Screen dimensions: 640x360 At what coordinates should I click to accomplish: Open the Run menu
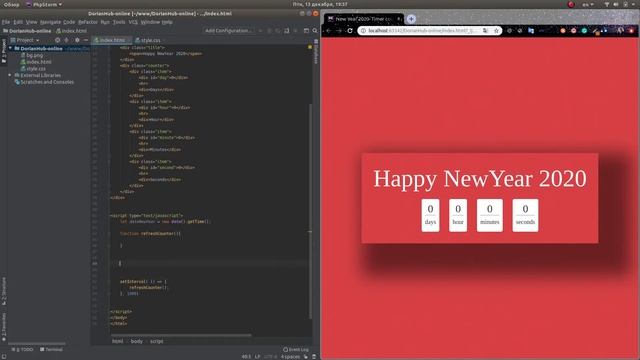pos(105,22)
